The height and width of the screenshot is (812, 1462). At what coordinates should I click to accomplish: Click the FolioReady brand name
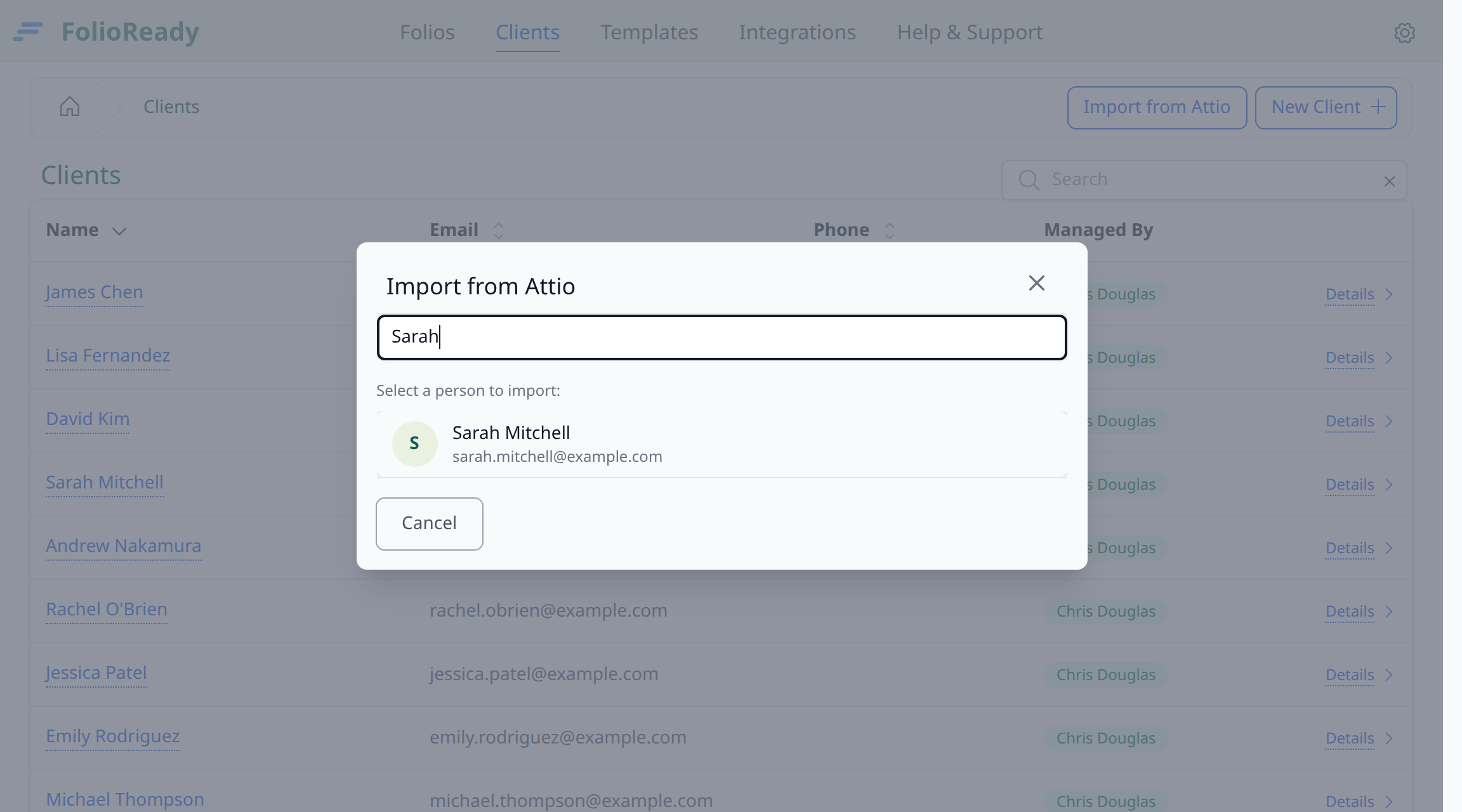130,32
